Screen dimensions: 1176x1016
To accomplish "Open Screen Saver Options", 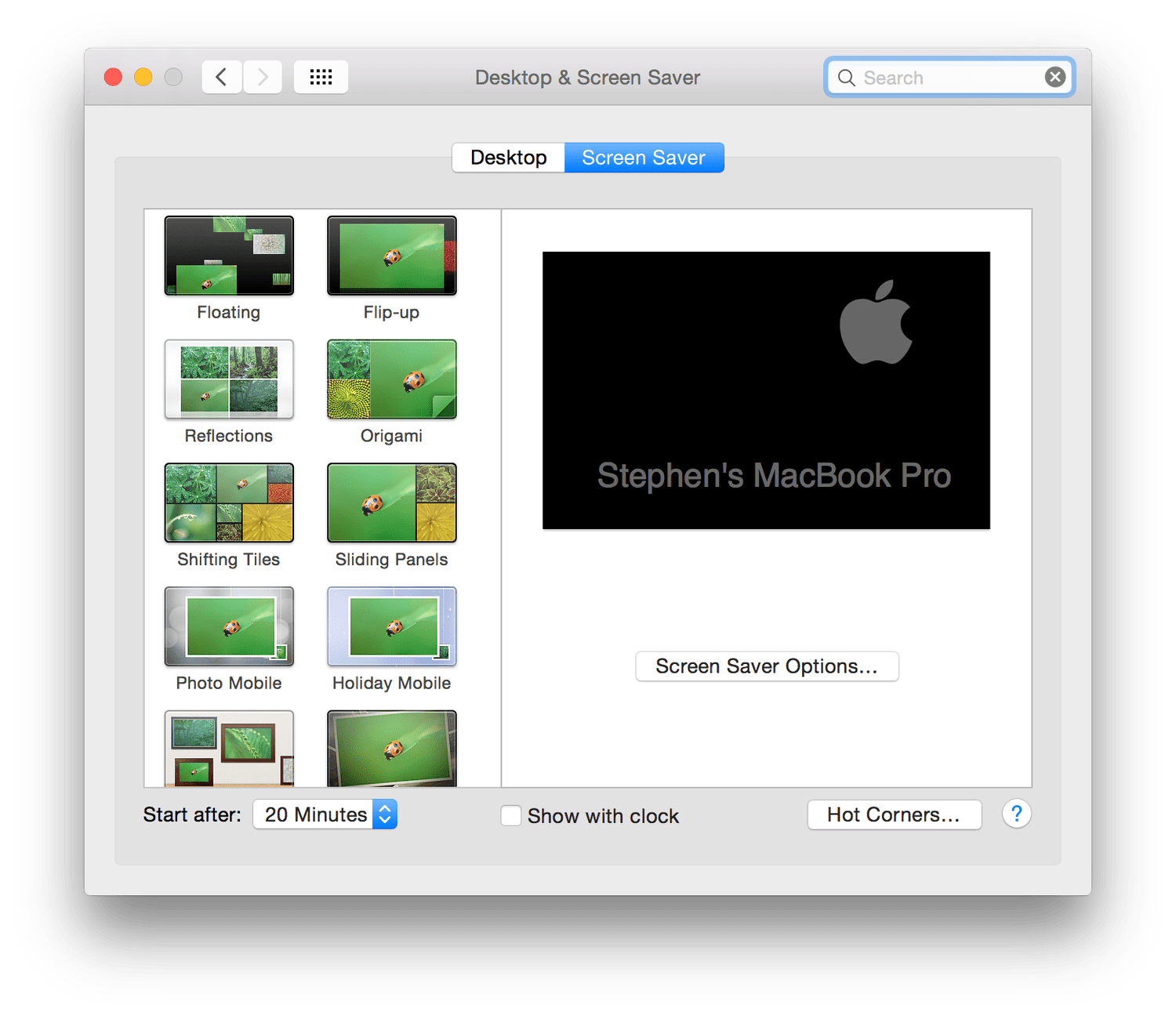I will [x=767, y=666].
